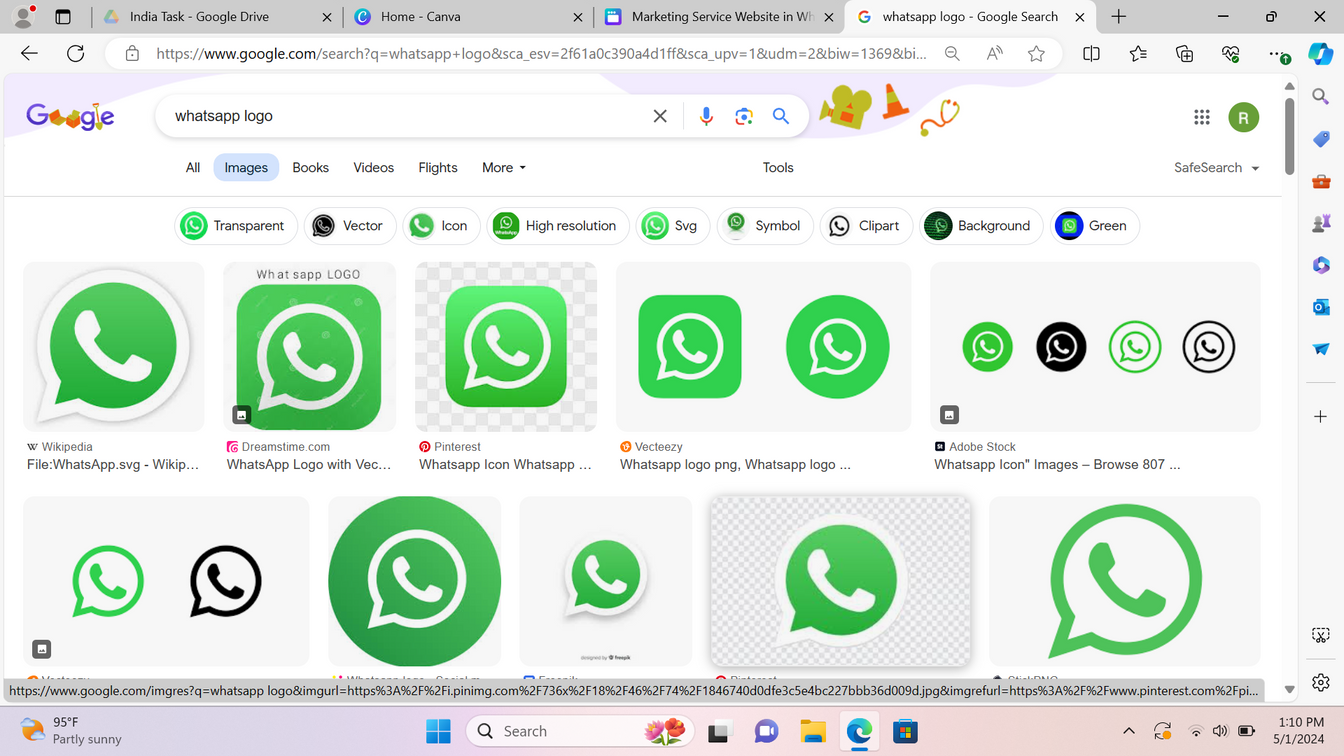Open Read aloud icon in address bar

(994, 54)
